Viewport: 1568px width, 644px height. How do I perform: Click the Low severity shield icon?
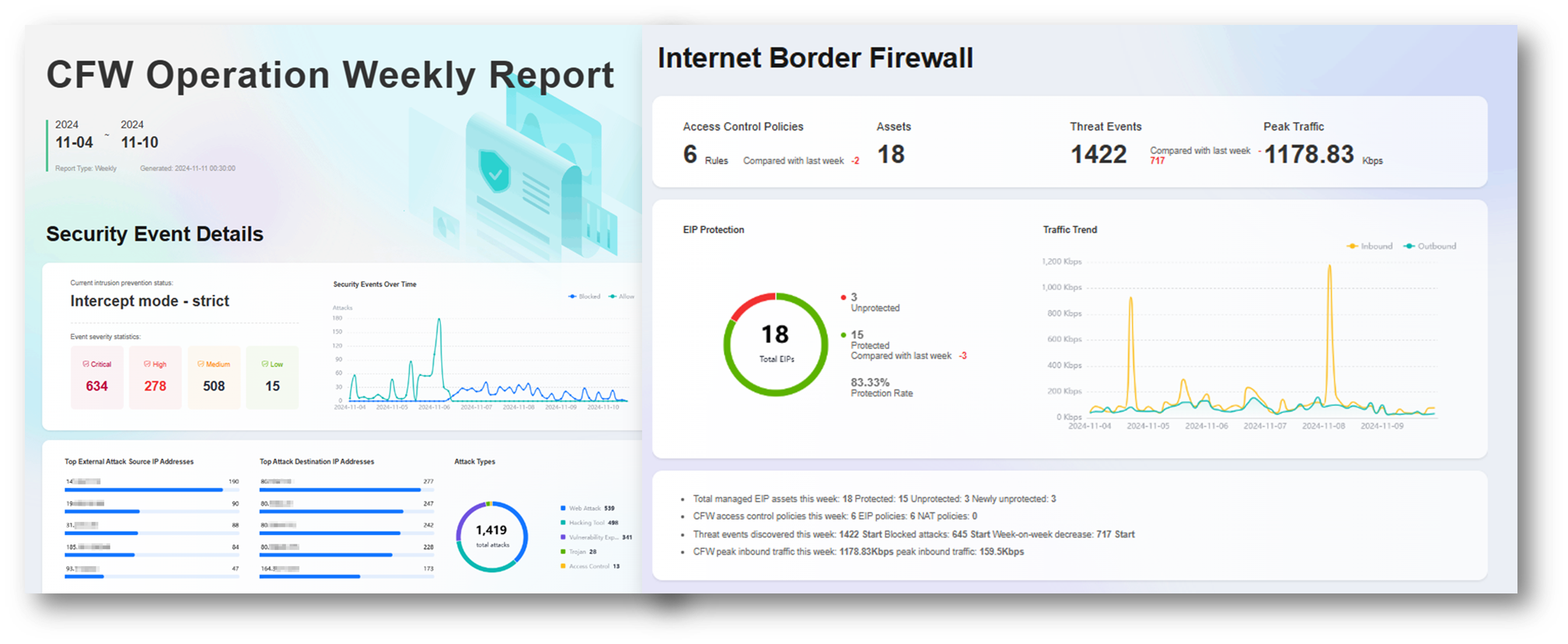265,364
